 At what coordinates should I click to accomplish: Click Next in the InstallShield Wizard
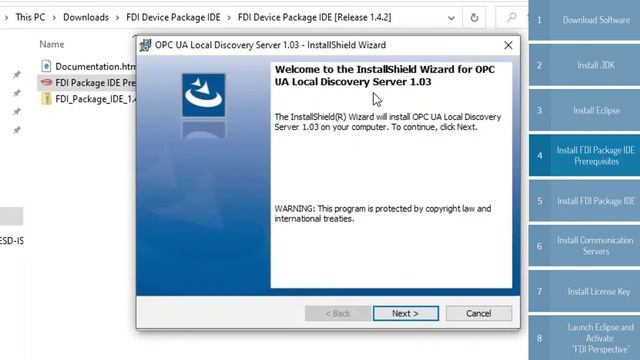click(x=406, y=313)
